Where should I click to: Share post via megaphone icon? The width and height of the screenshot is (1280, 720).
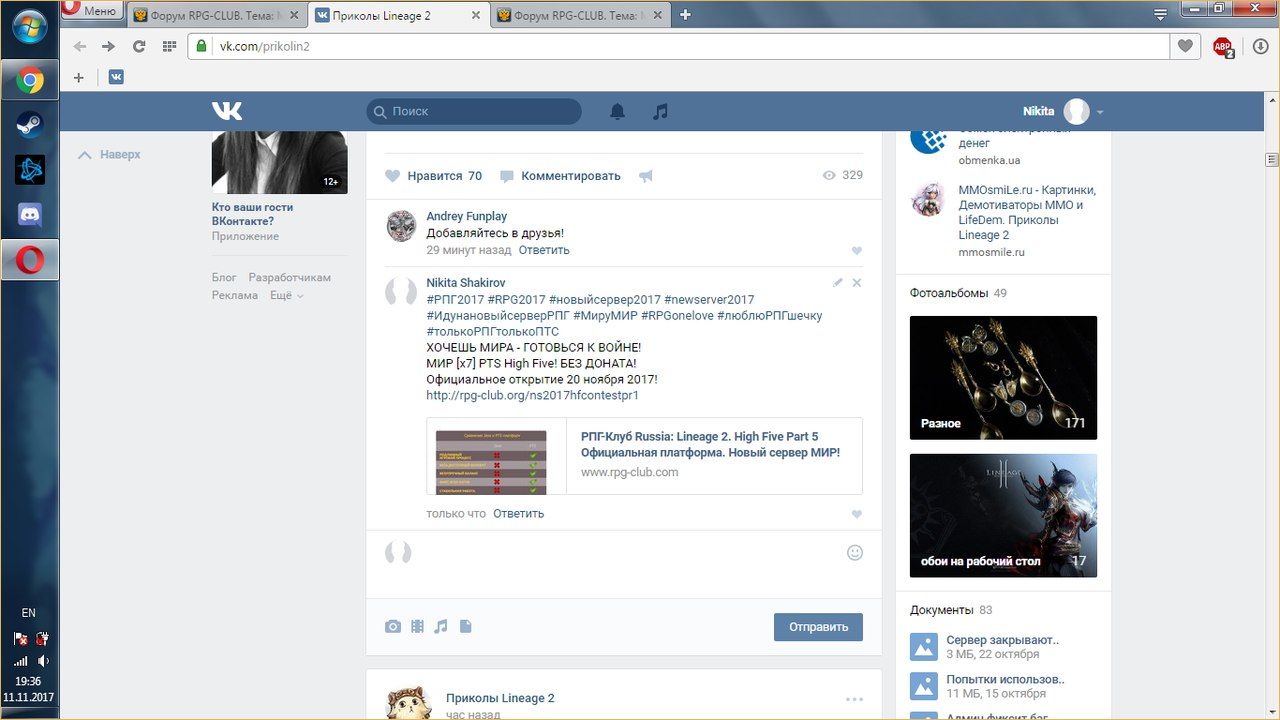(x=646, y=176)
